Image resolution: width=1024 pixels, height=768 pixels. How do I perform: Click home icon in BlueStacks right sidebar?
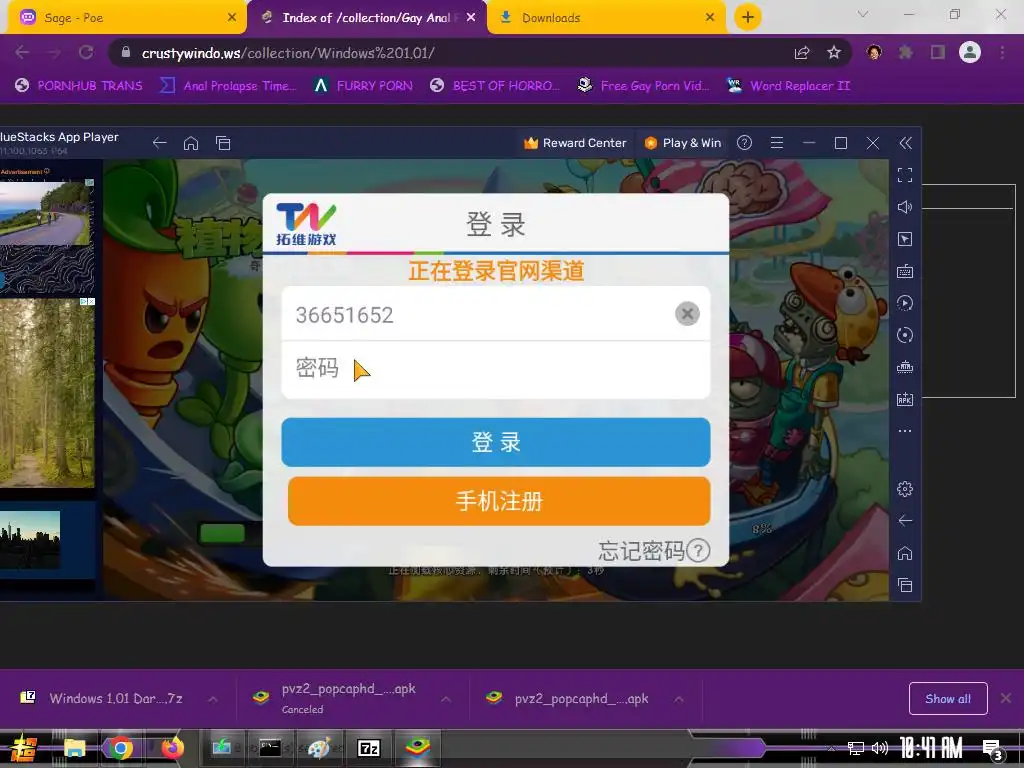[904, 553]
